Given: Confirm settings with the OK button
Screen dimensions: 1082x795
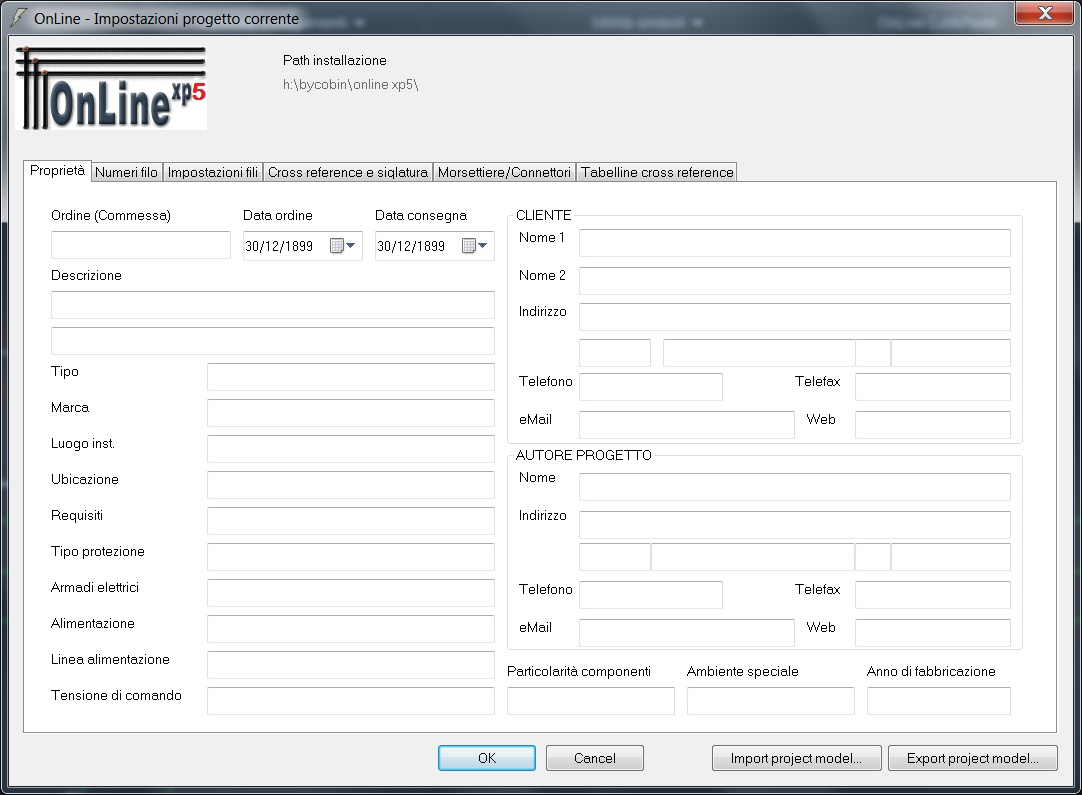Looking at the screenshot, I should (486, 758).
